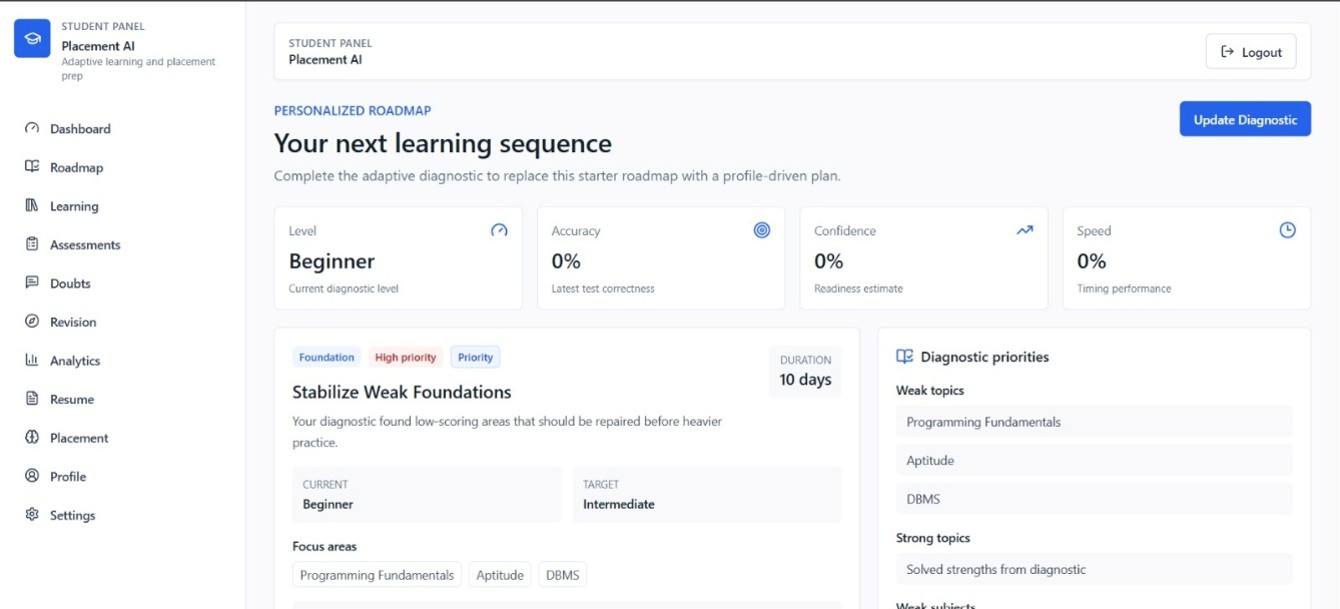Screen dimensions: 1340x609
Task: Click the Doubts chat bubble icon
Action: (x=32, y=283)
